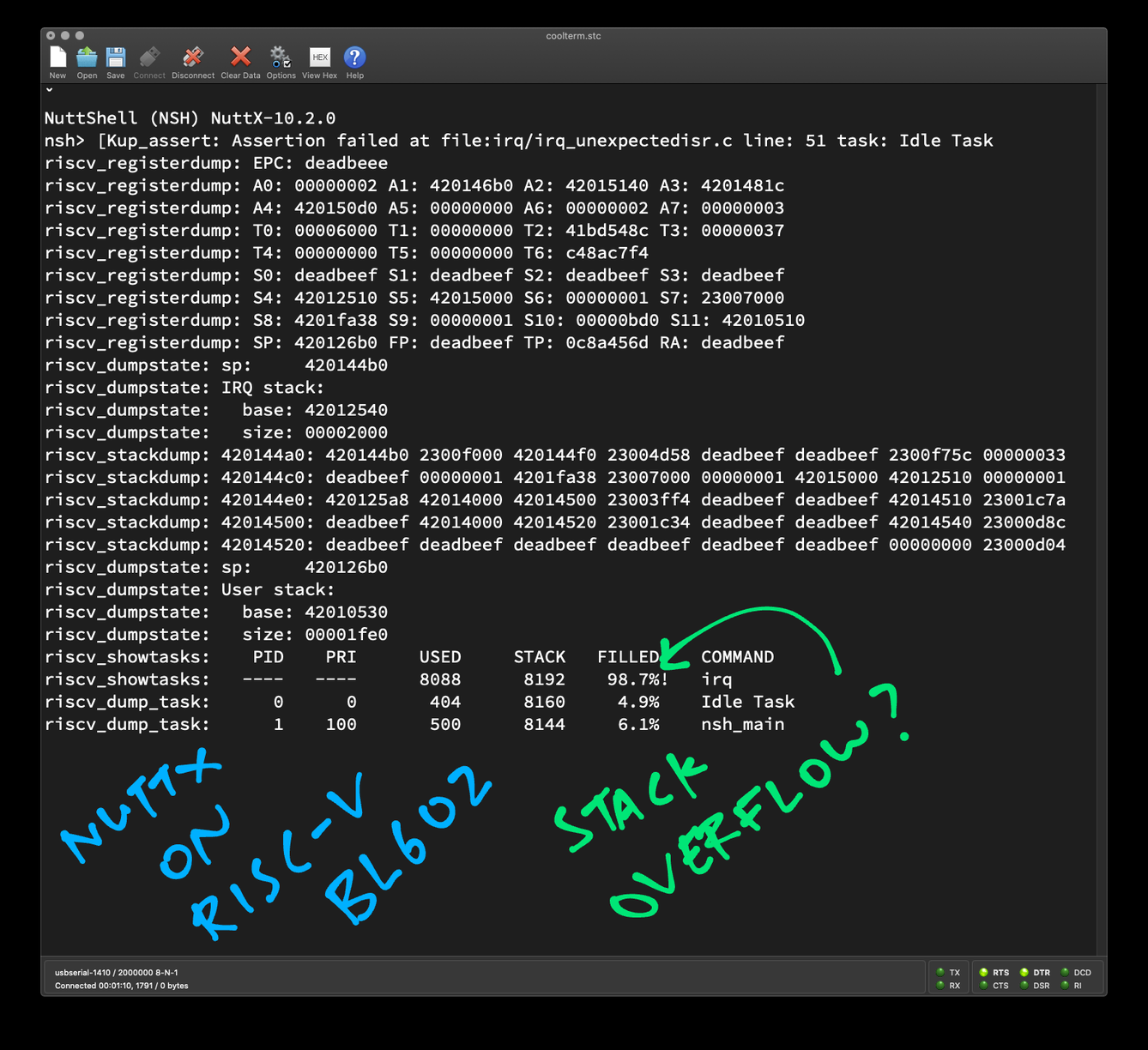Click the CTS status LED
The width and height of the screenshot is (1148, 1050).
(983, 986)
